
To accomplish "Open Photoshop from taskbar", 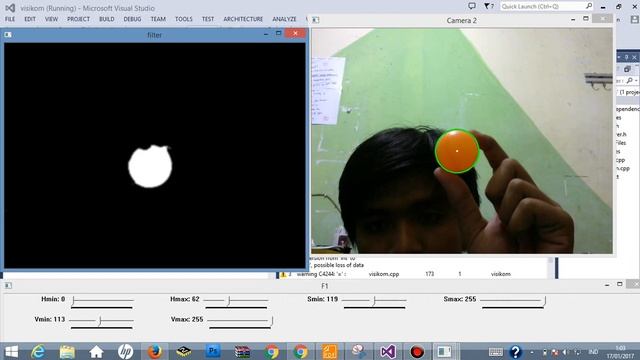I will pos(213,351).
